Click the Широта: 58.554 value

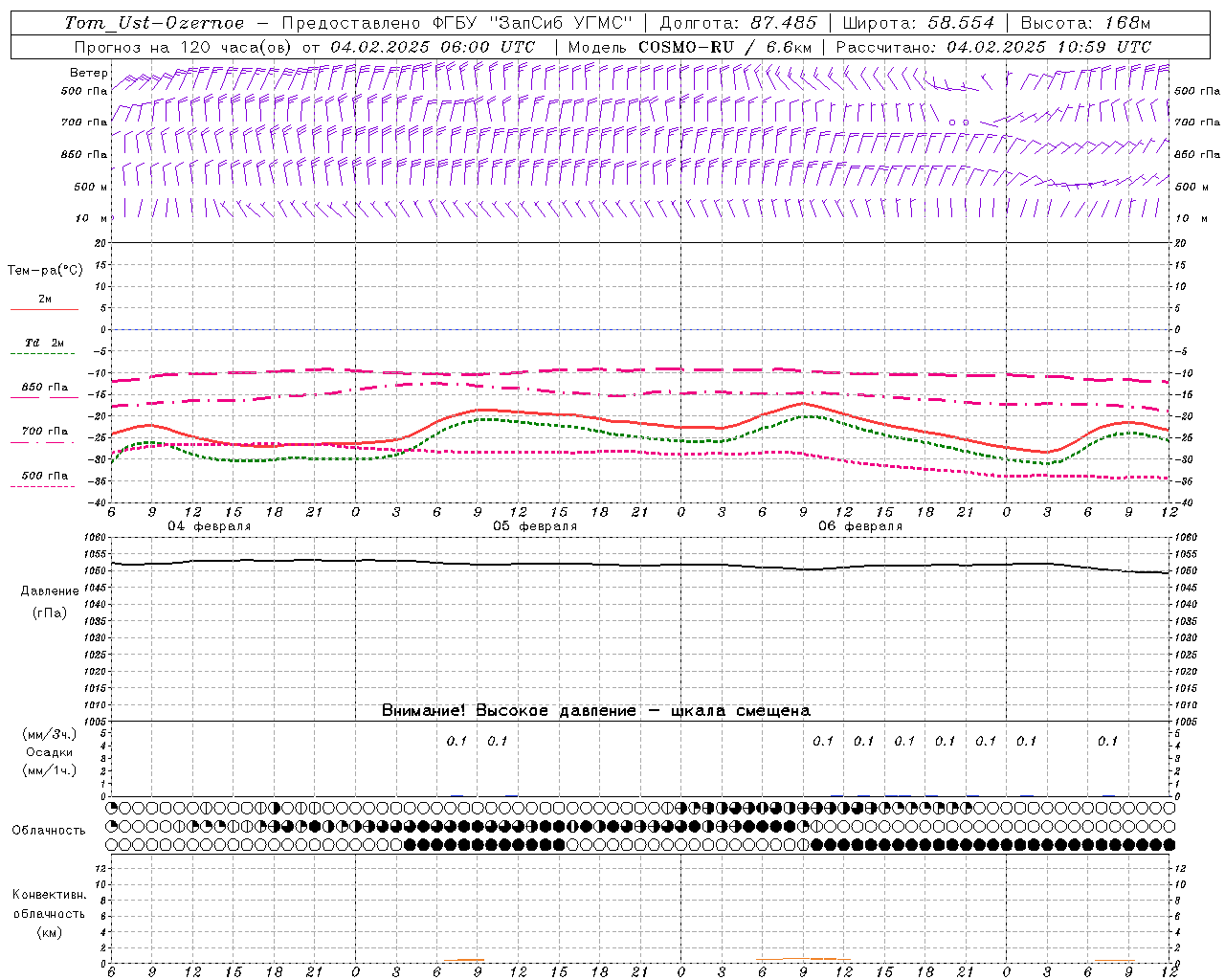pyautogui.click(x=917, y=23)
